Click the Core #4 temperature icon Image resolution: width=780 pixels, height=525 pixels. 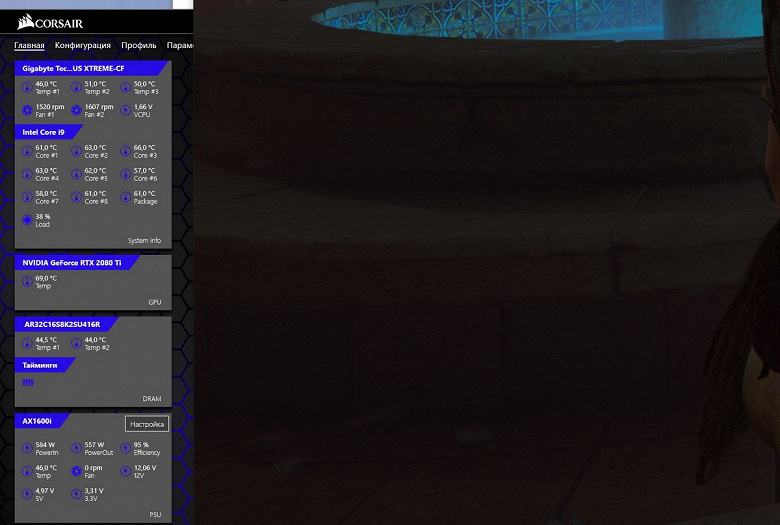(27, 174)
